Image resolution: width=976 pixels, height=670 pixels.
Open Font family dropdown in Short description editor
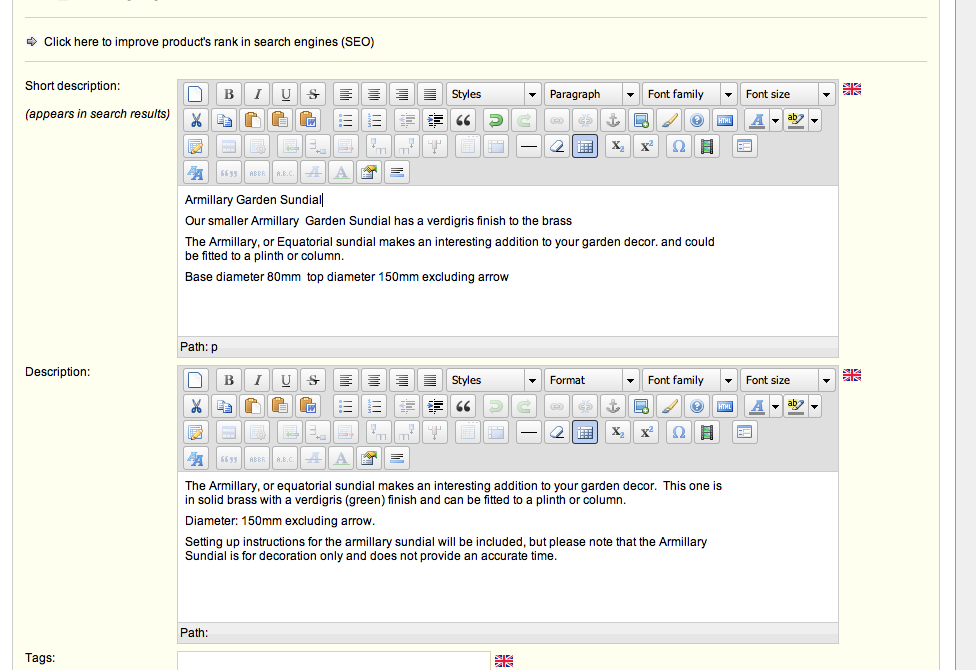tap(689, 94)
